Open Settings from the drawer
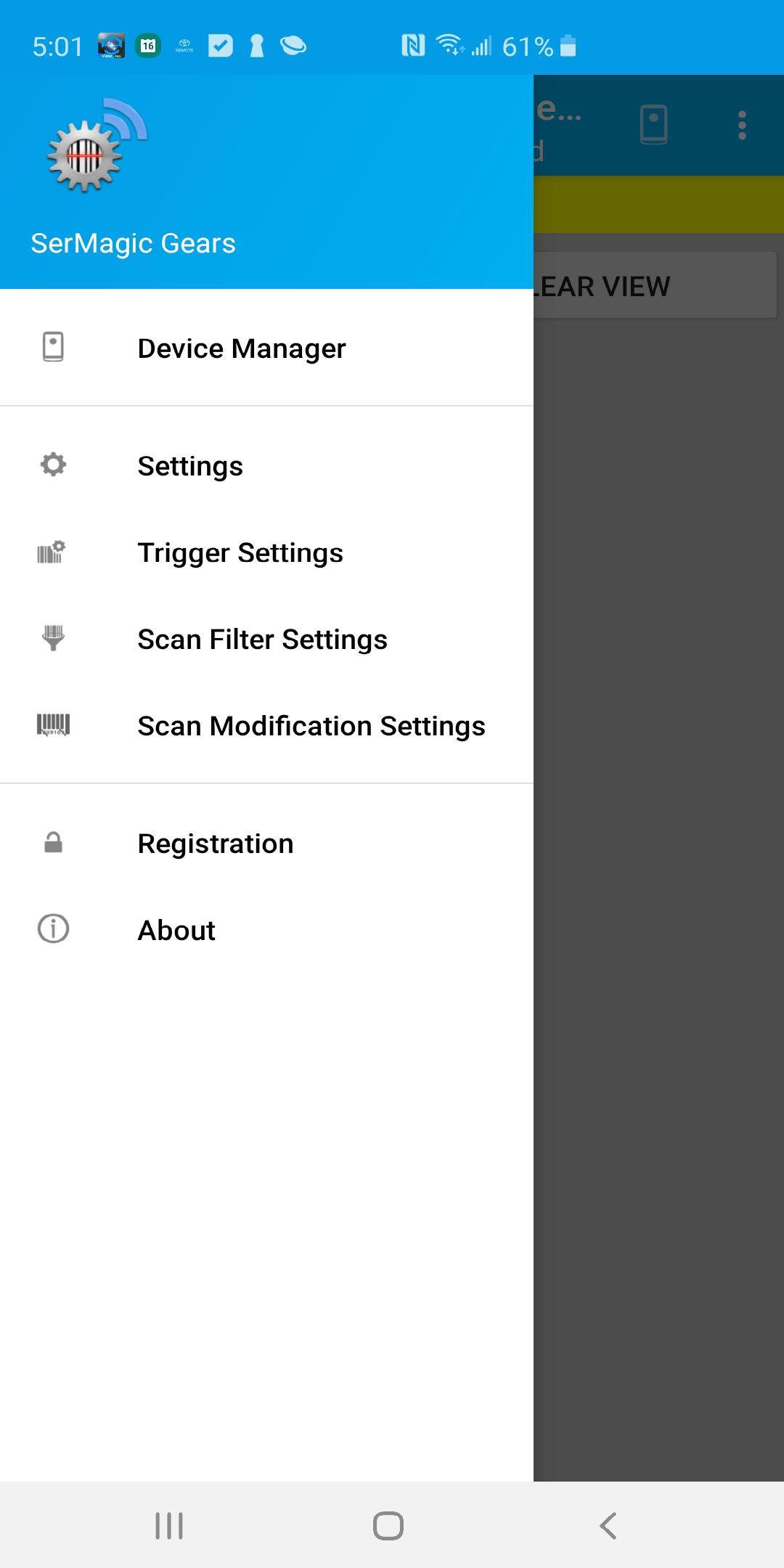The width and height of the screenshot is (784, 1568). click(x=190, y=466)
